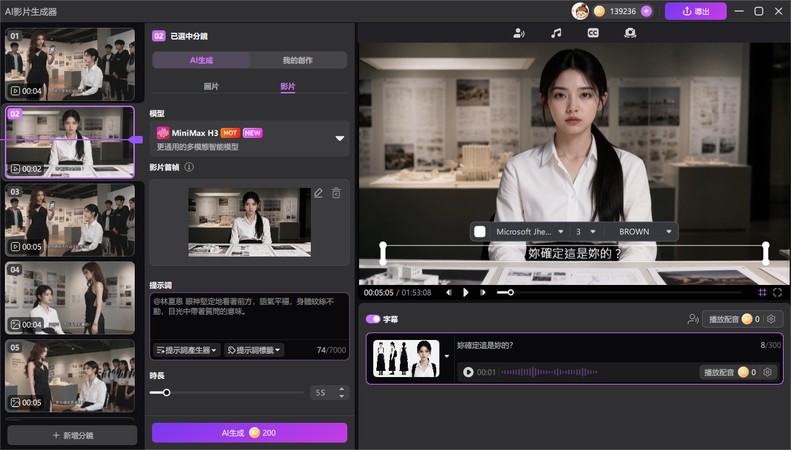Image resolution: width=791 pixels, height=450 pixels.
Task: Open the avatar camera tool in top toolbar
Action: 630,33
